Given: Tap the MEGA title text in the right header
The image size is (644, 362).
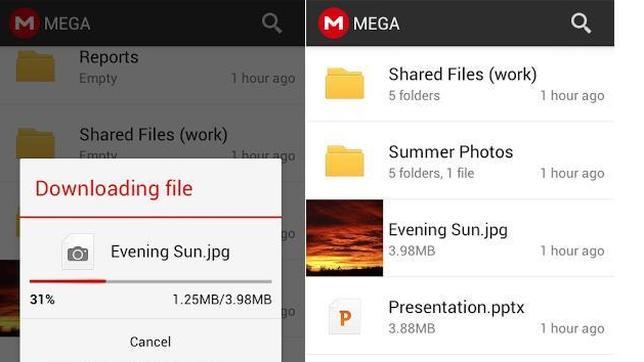Looking at the screenshot, I should (376, 24).
